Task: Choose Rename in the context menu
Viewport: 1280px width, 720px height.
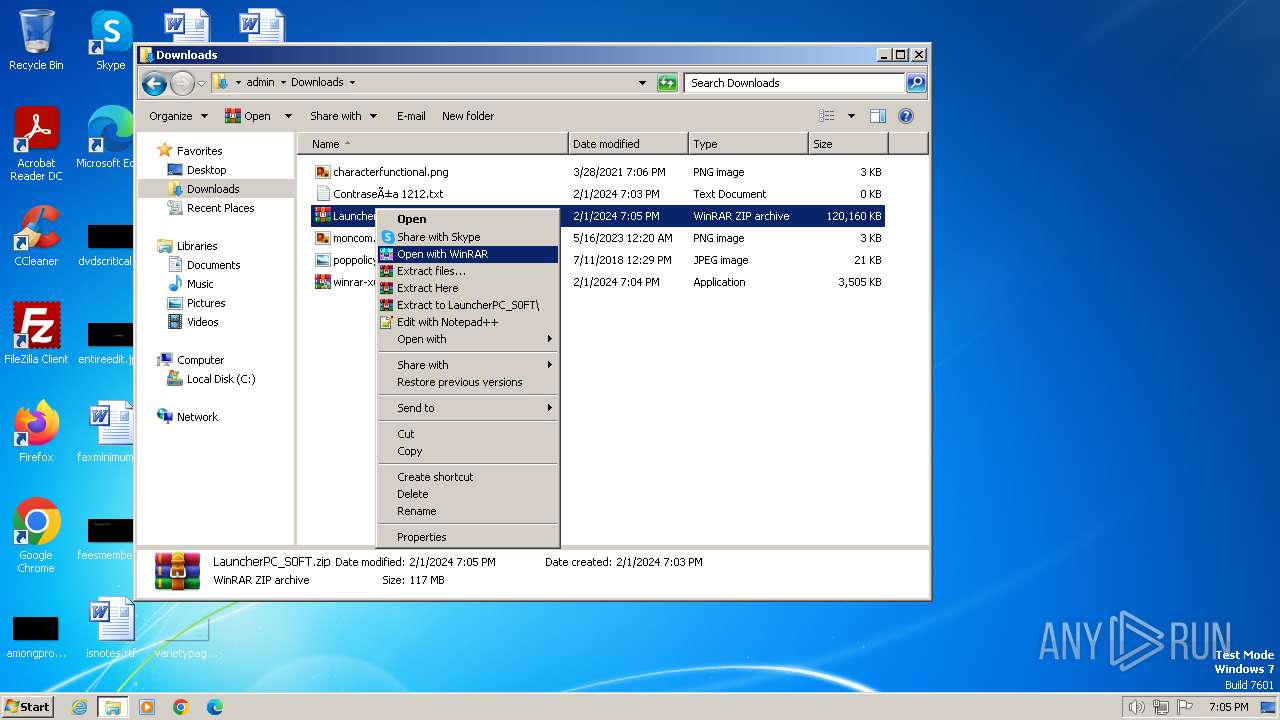Action: tap(467, 511)
